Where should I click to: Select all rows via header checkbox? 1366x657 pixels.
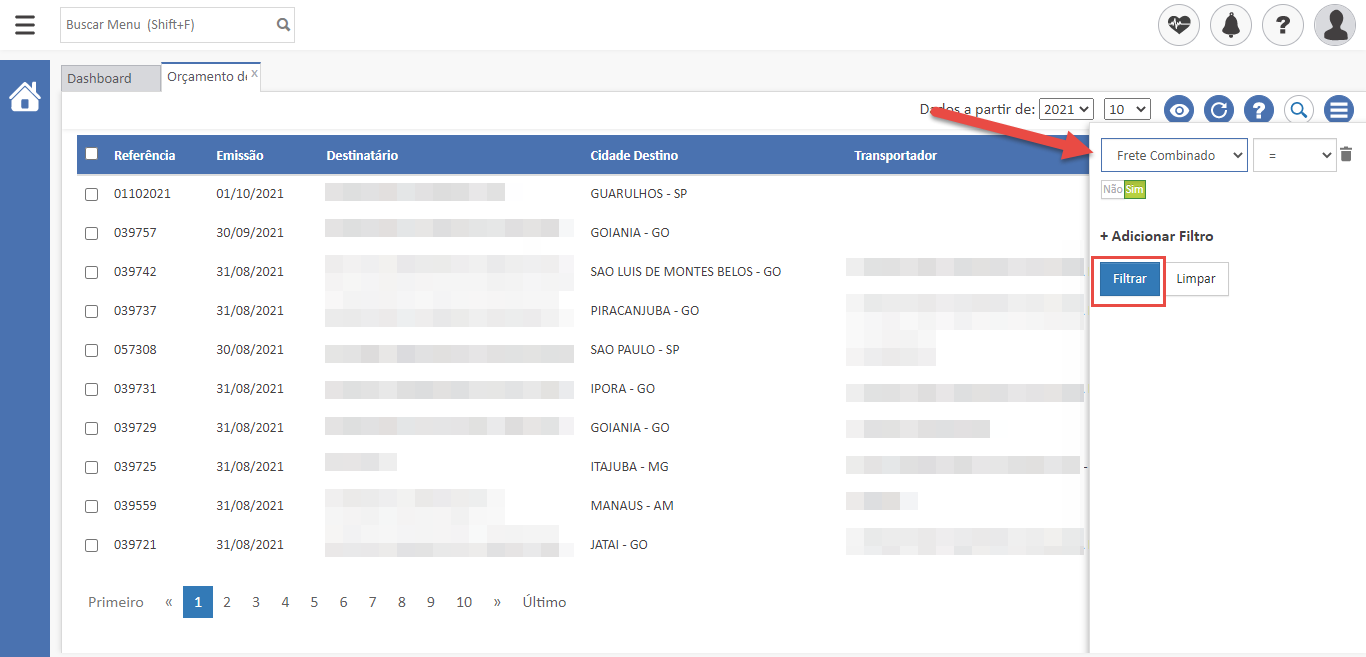click(92, 154)
